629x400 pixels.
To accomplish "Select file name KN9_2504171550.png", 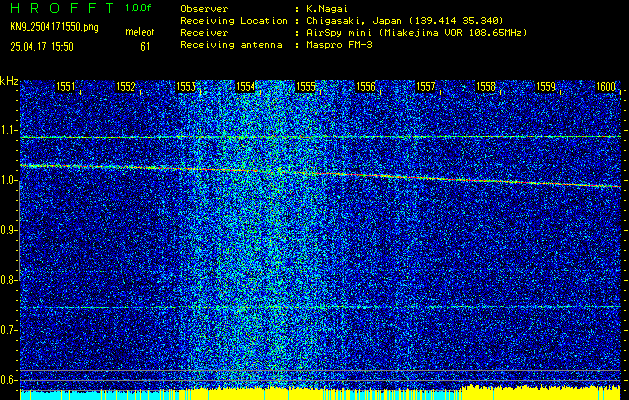I will coord(54,27).
